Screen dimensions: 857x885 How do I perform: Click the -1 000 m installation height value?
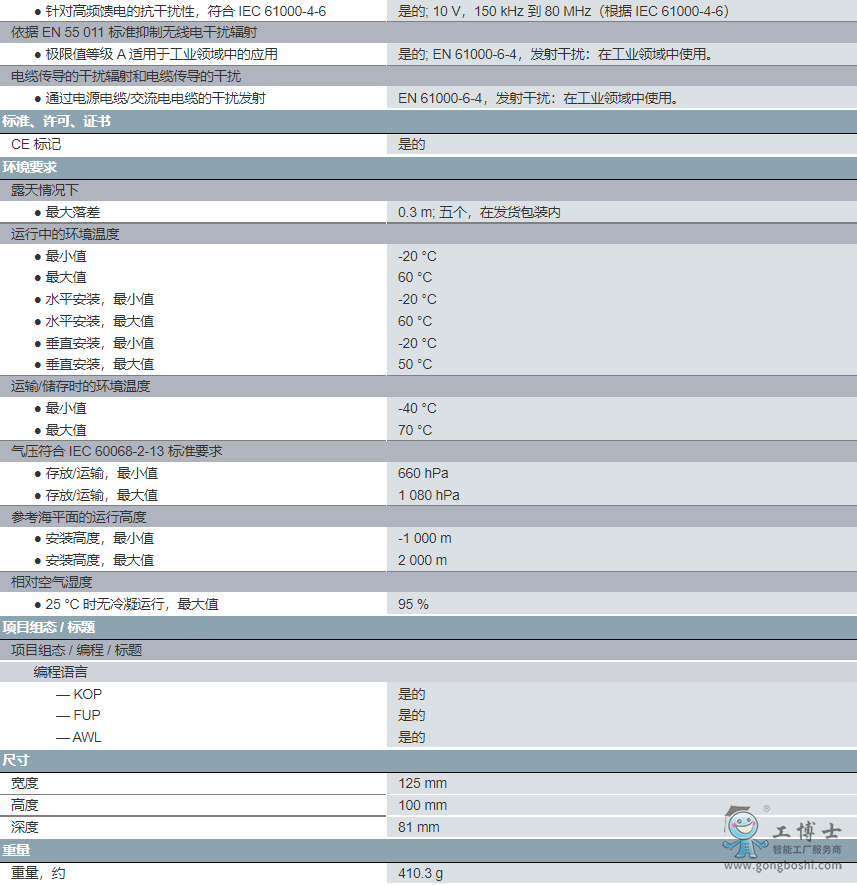(425, 538)
